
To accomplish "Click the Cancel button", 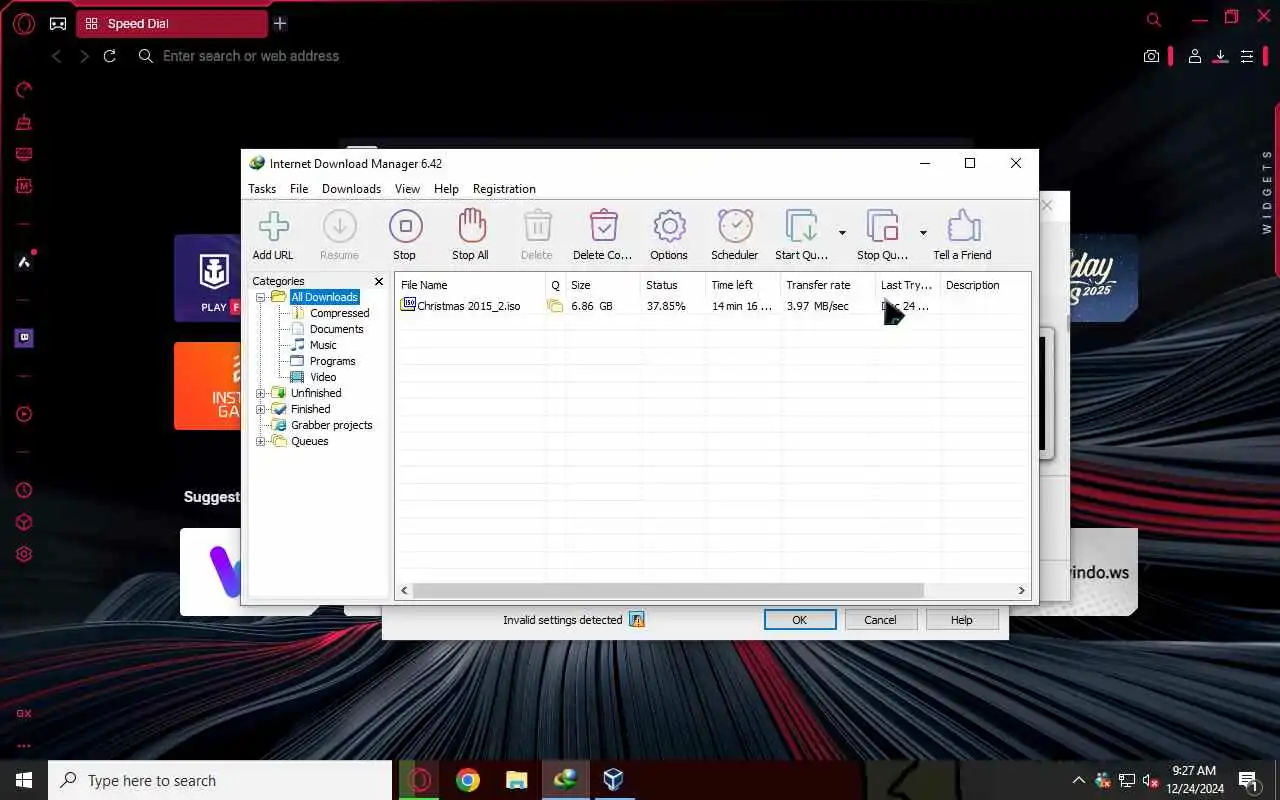I will 880,620.
